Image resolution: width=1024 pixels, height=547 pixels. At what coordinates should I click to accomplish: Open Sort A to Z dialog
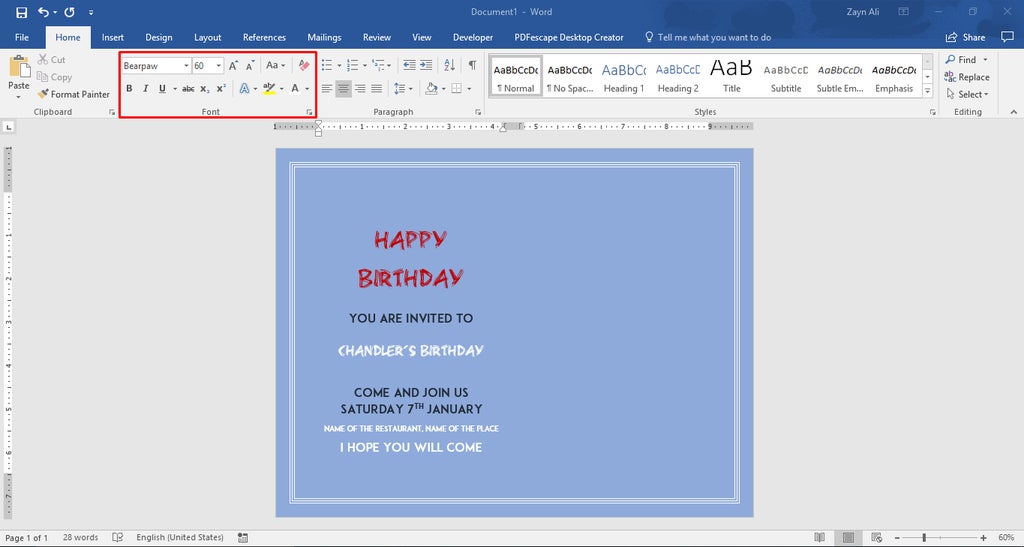tap(449, 65)
